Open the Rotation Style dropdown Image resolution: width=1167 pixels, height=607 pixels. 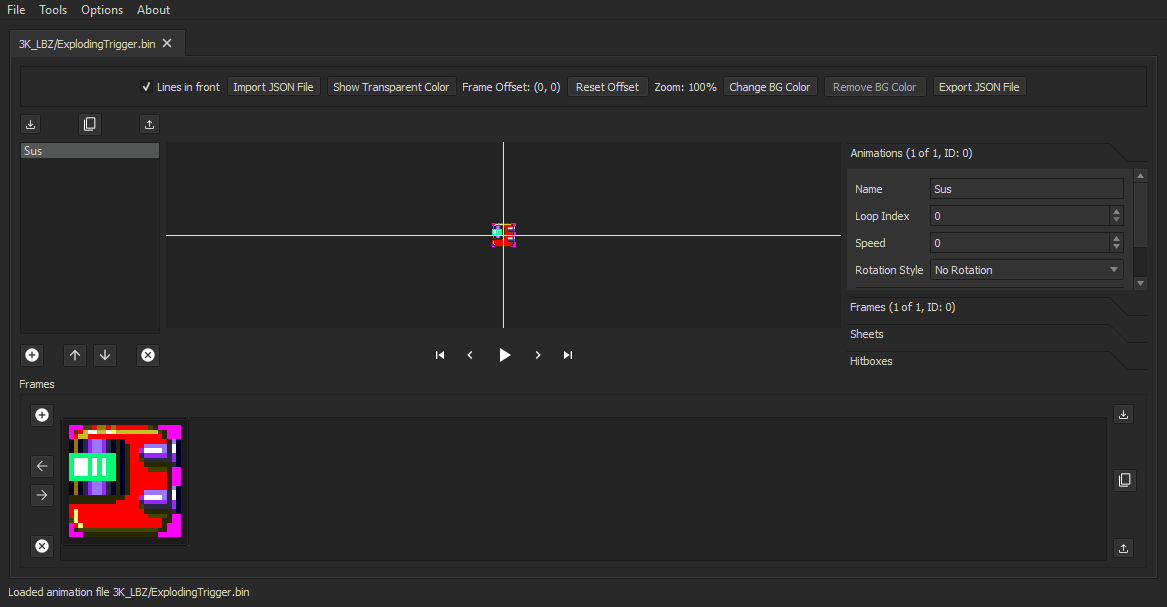[1027, 270]
